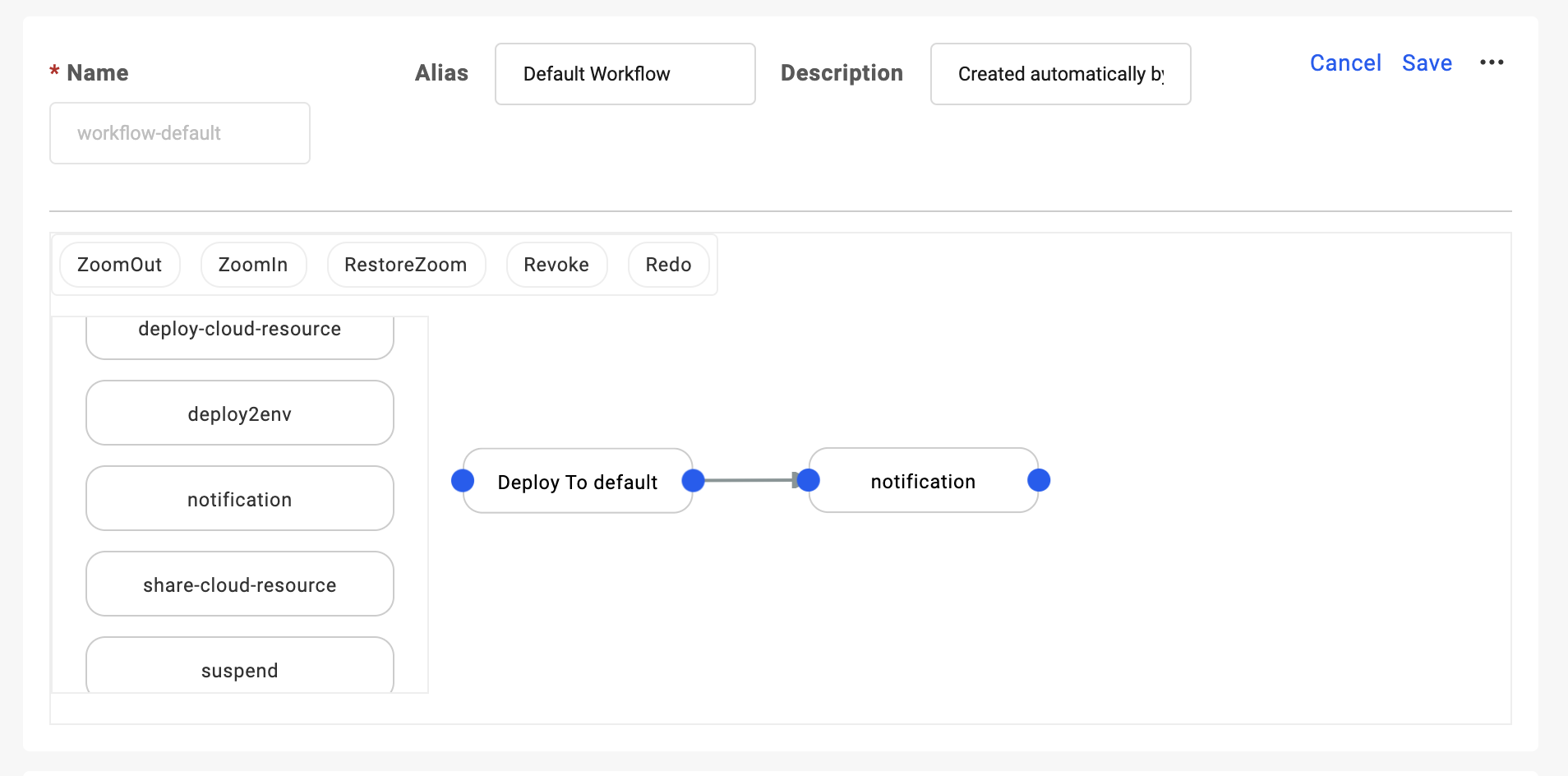
Task: Cancel the workflow editing
Action: tap(1344, 63)
